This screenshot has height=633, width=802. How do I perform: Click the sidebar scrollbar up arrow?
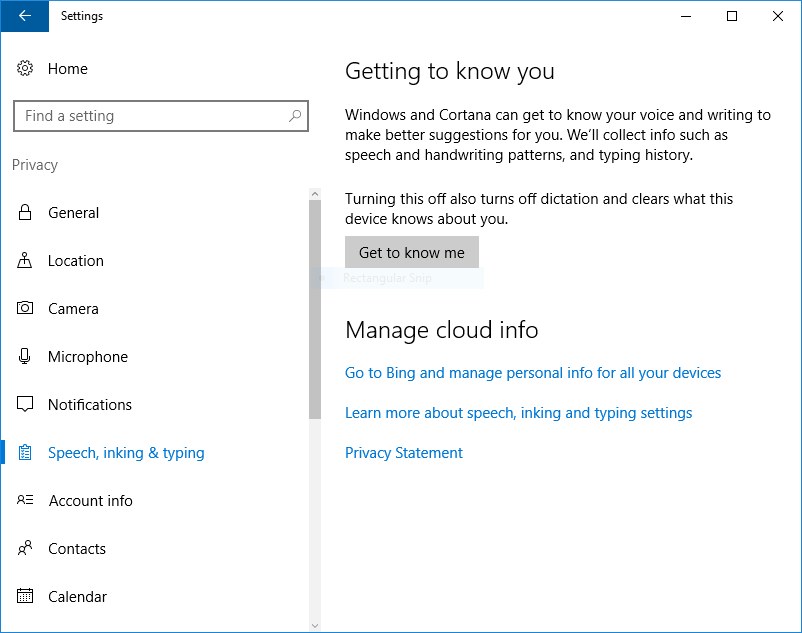[x=315, y=194]
